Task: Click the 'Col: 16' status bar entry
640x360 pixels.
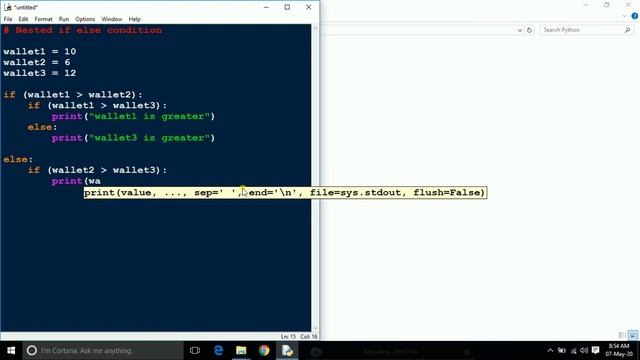Action: click(x=309, y=337)
